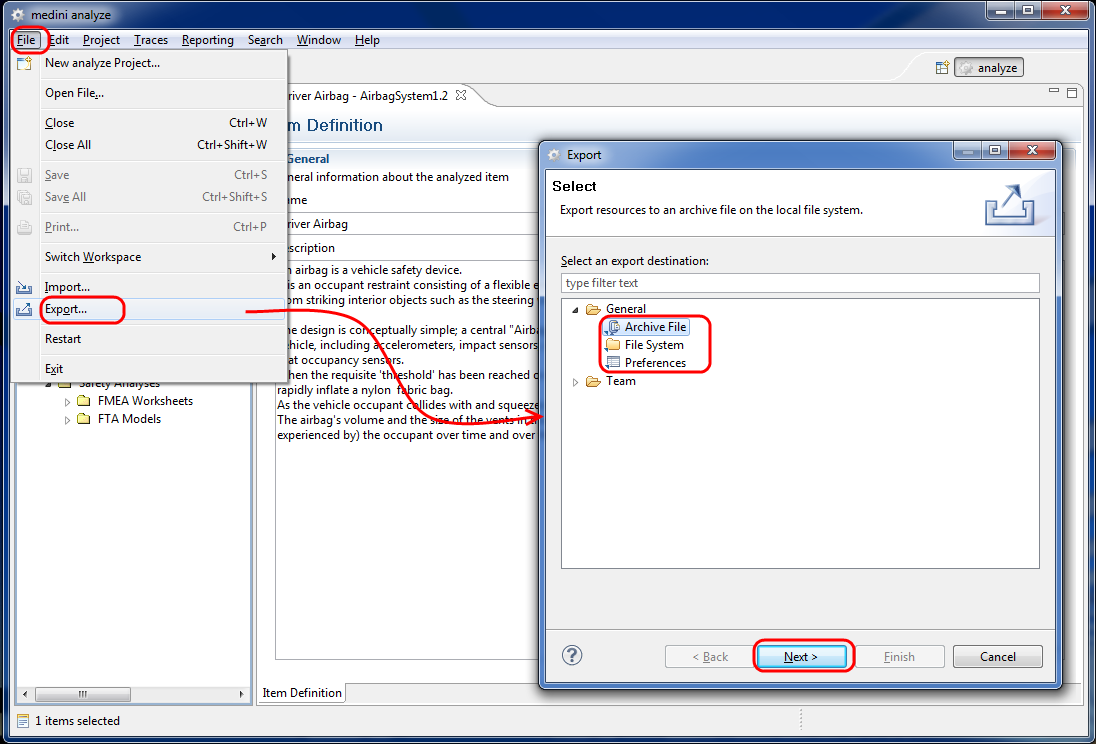This screenshot has width=1096, height=744.
Task: Open the Search menu
Action: click(265, 40)
